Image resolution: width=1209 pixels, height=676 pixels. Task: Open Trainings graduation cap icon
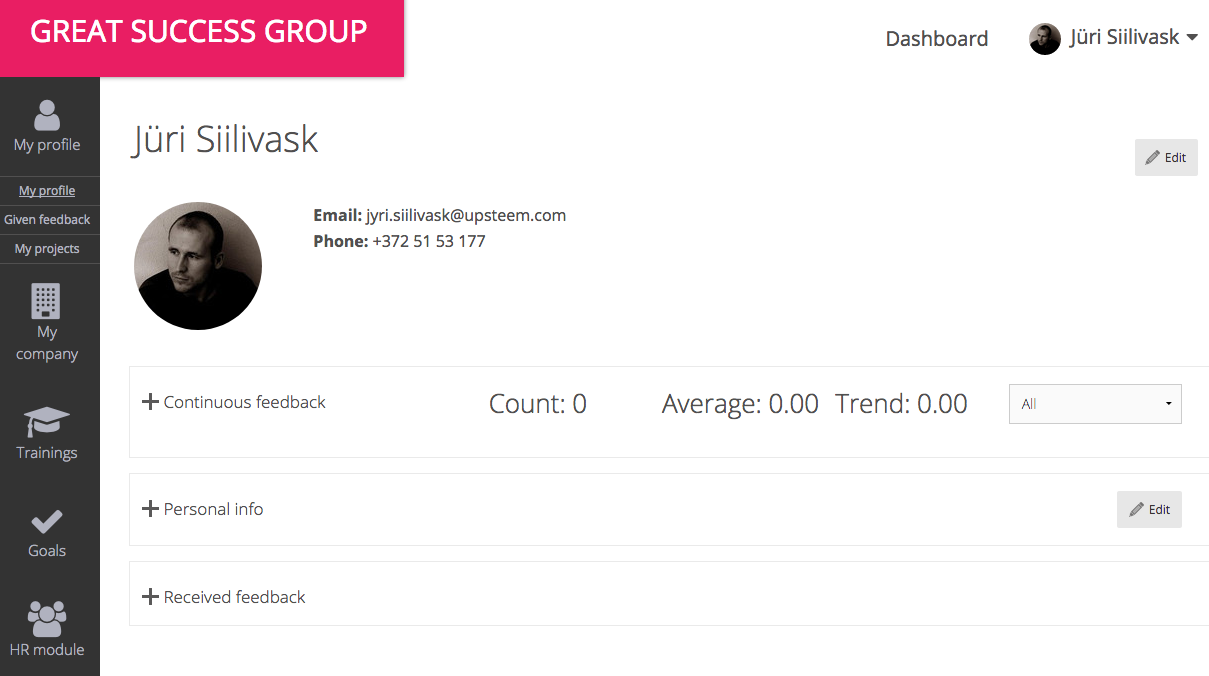[47, 422]
